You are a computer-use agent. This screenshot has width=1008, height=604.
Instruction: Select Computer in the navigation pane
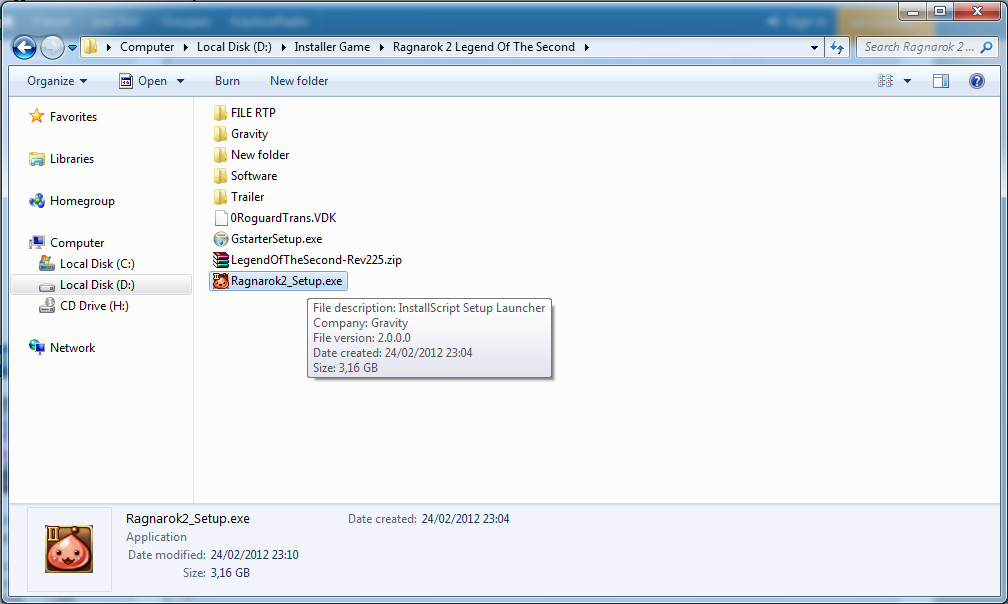(x=77, y=243)
